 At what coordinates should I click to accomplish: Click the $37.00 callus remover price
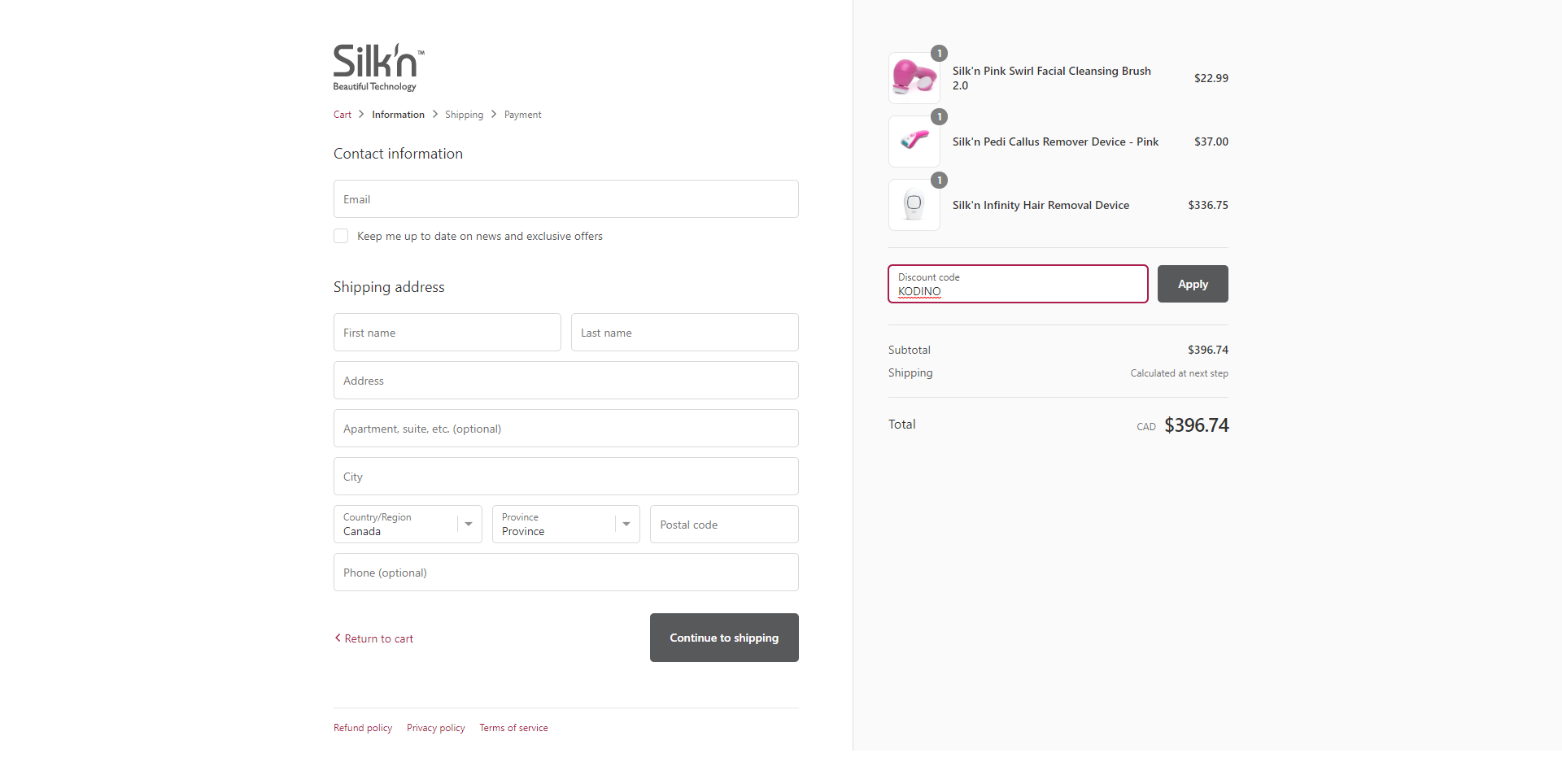1211,142
